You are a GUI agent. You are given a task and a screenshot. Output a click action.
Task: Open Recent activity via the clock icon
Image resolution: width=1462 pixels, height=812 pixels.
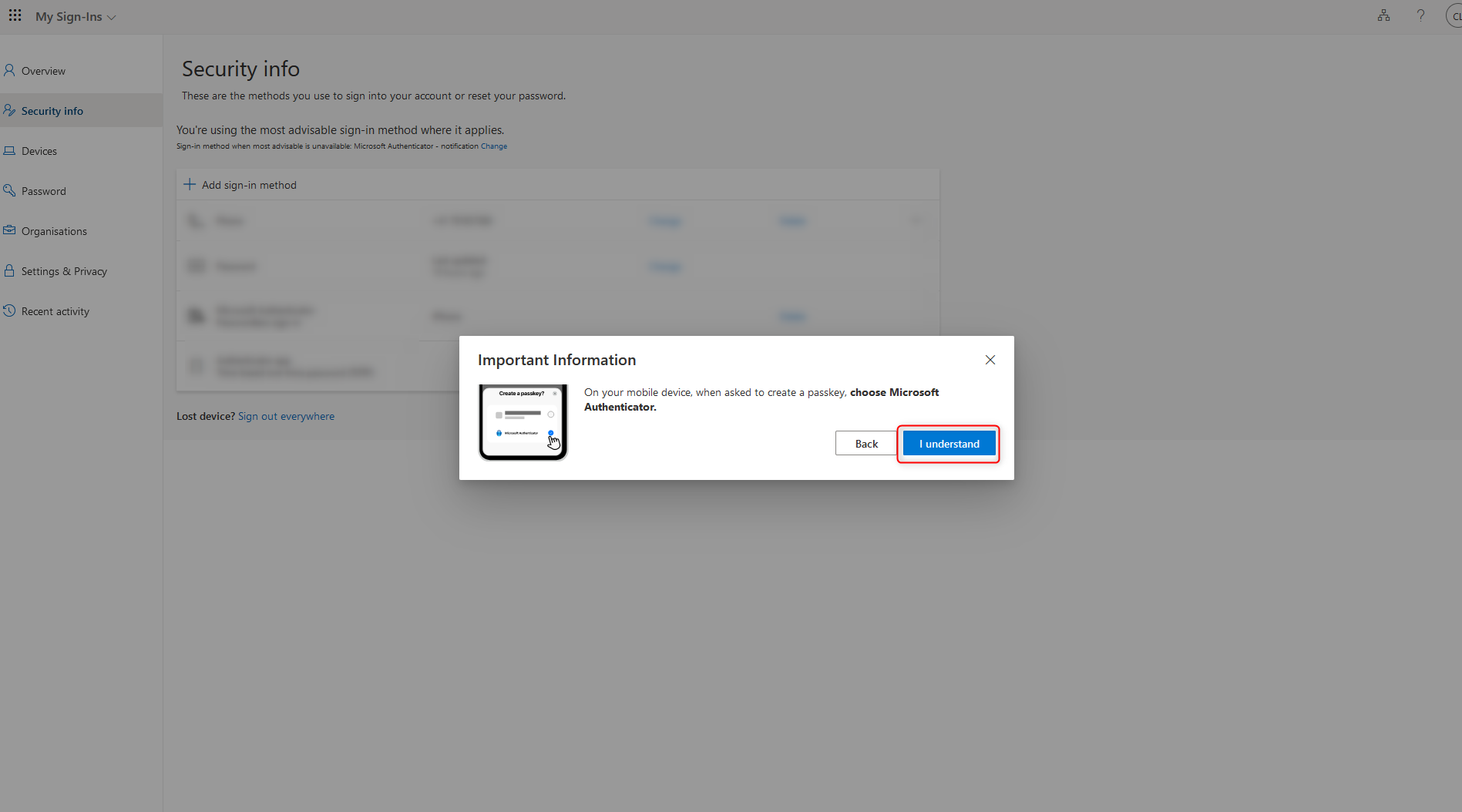click(9, 310)
